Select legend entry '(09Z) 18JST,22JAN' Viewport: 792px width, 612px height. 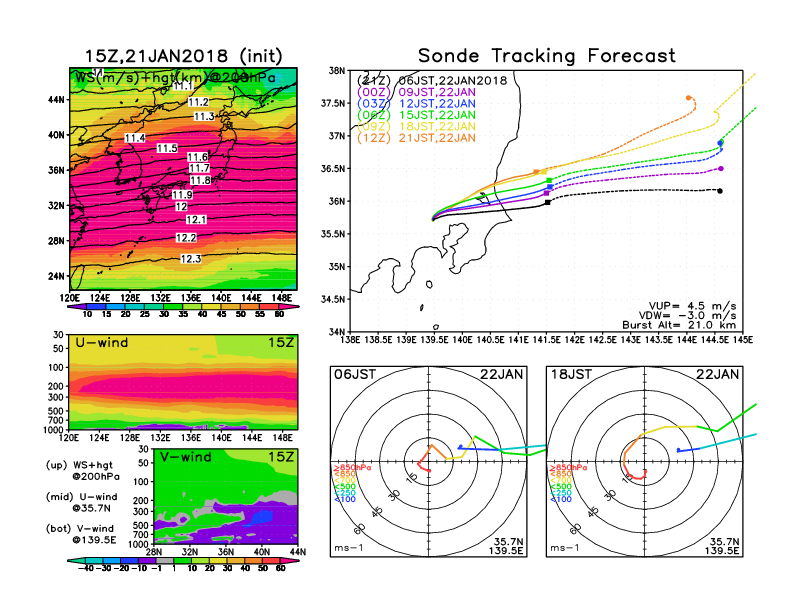(x=416, y=127)
